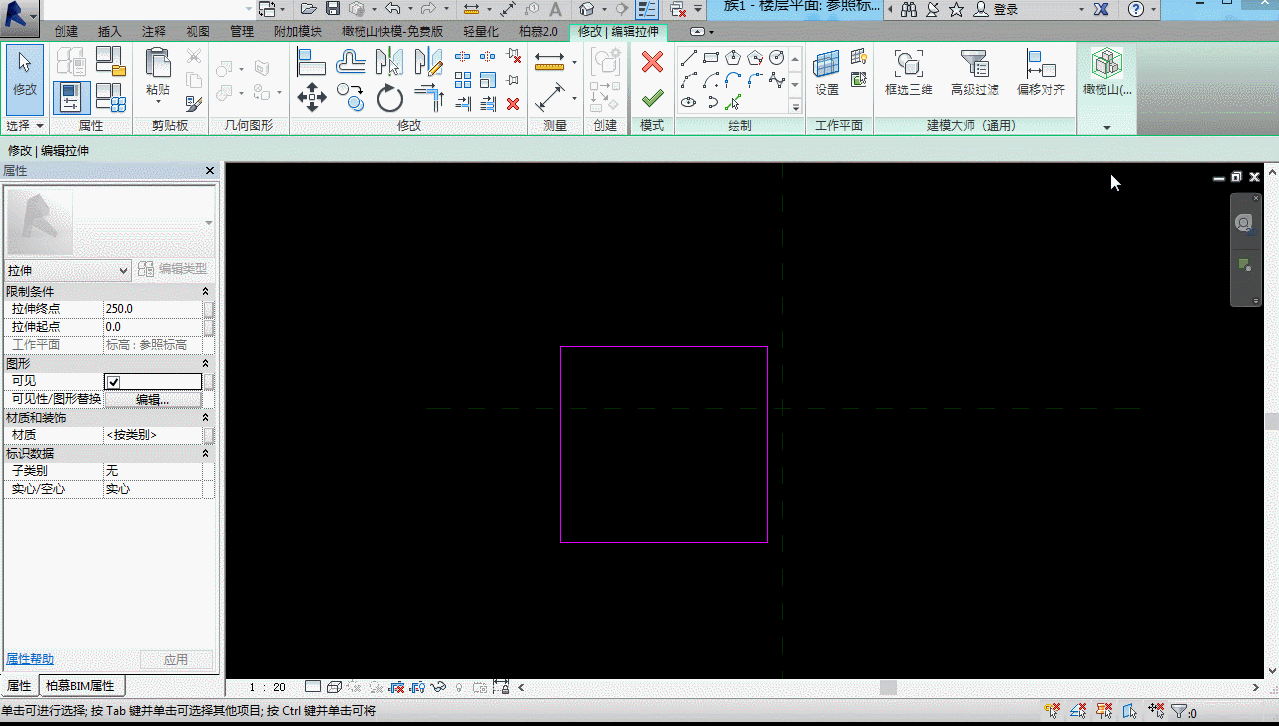Click the green checkmark Finish Edit Mode
Screen dimensions: 1279x726
click(652, 98)
